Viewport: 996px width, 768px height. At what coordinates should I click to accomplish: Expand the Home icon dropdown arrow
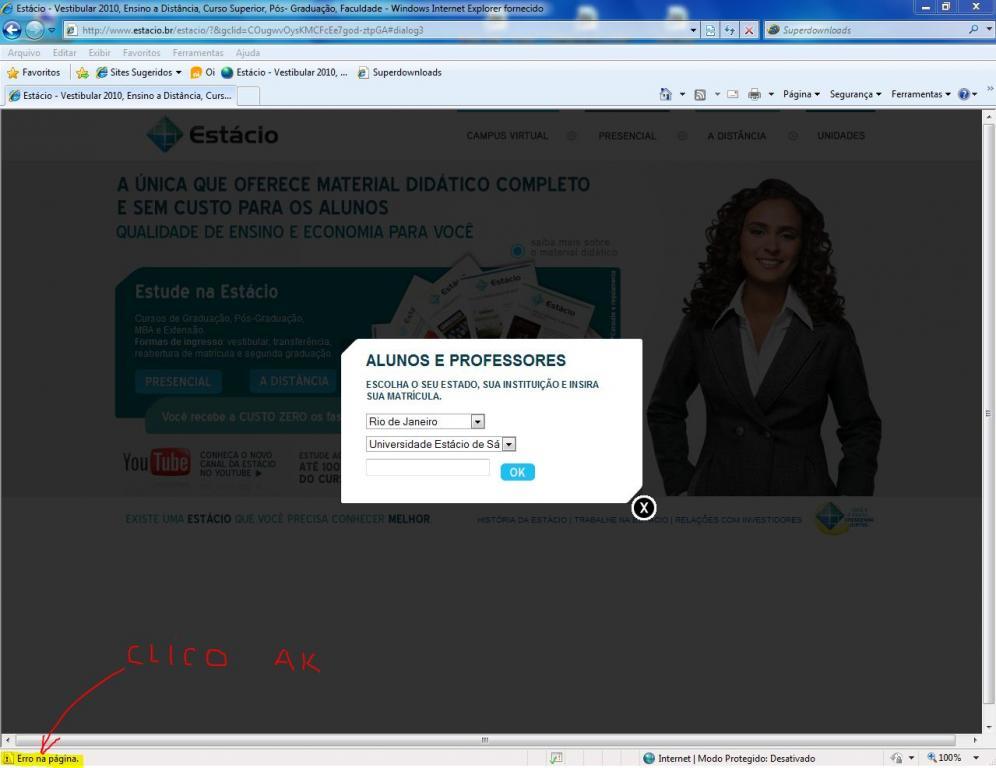coord(682,94)
